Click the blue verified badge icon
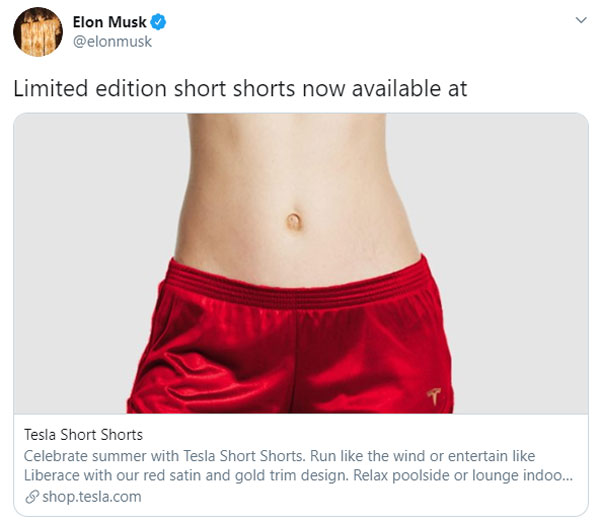The image size is (600, 522). tap(157, 22)
